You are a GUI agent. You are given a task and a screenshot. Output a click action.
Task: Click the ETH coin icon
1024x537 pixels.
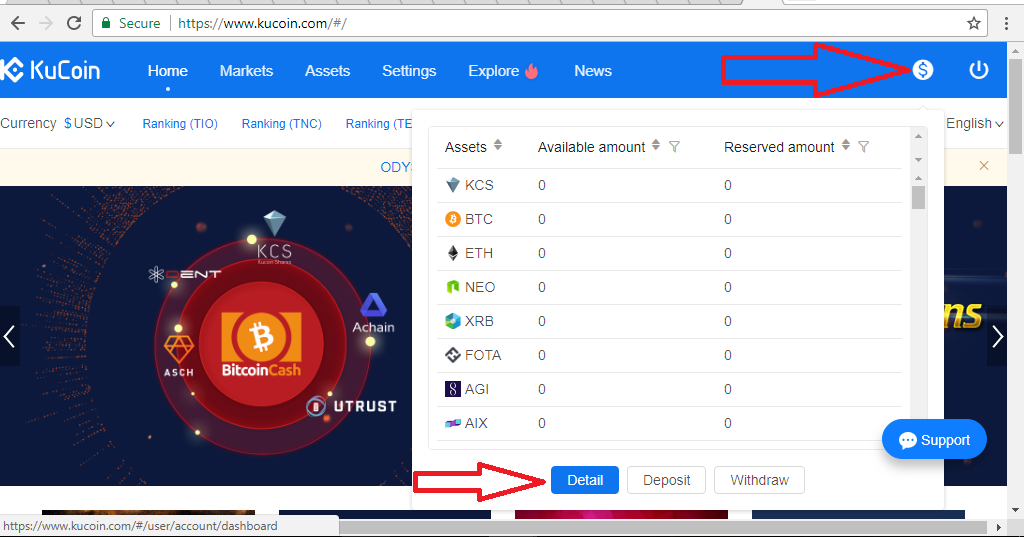[x=453, y=253]
